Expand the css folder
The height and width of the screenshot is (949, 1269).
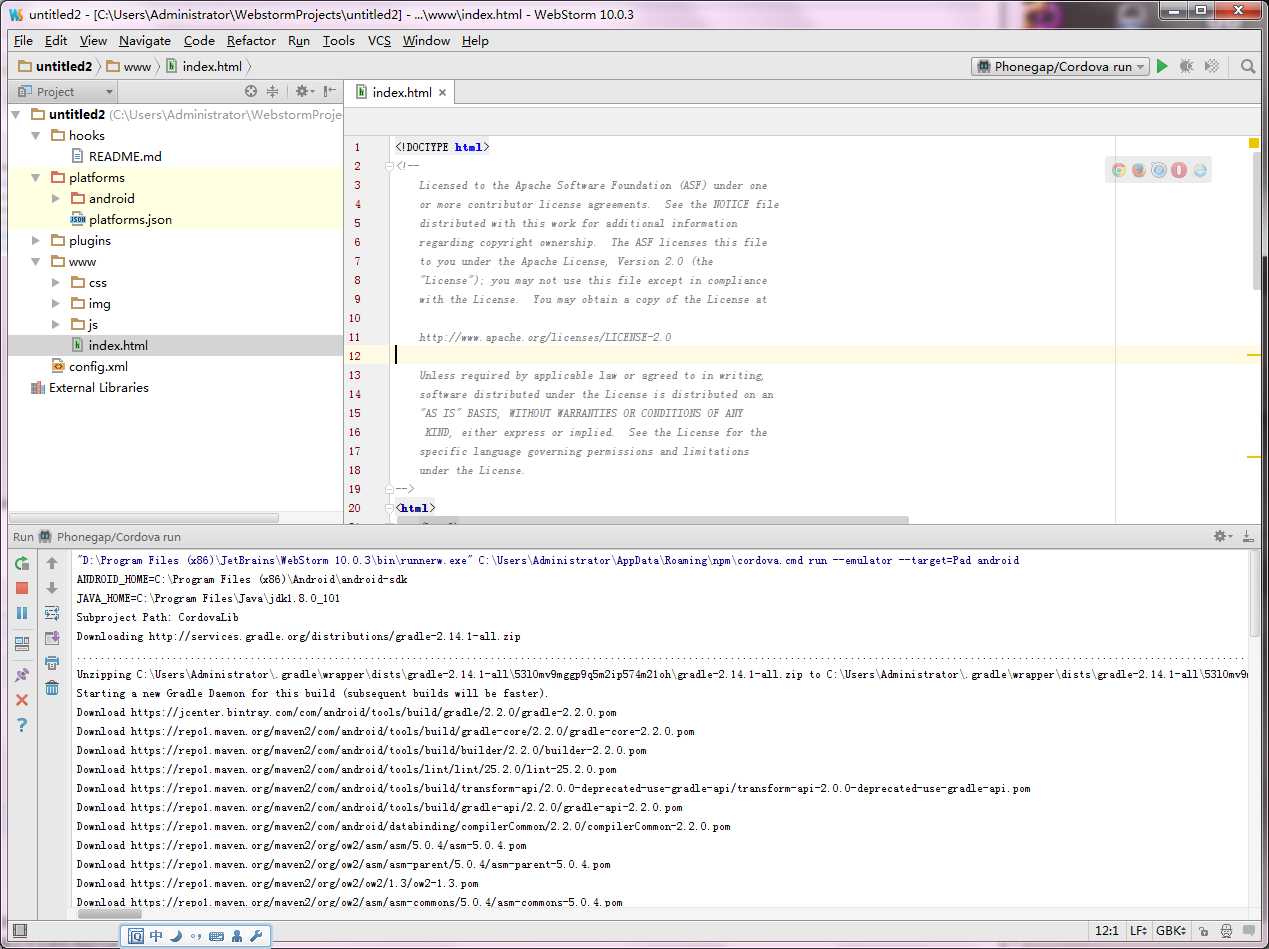click(56, 283)
